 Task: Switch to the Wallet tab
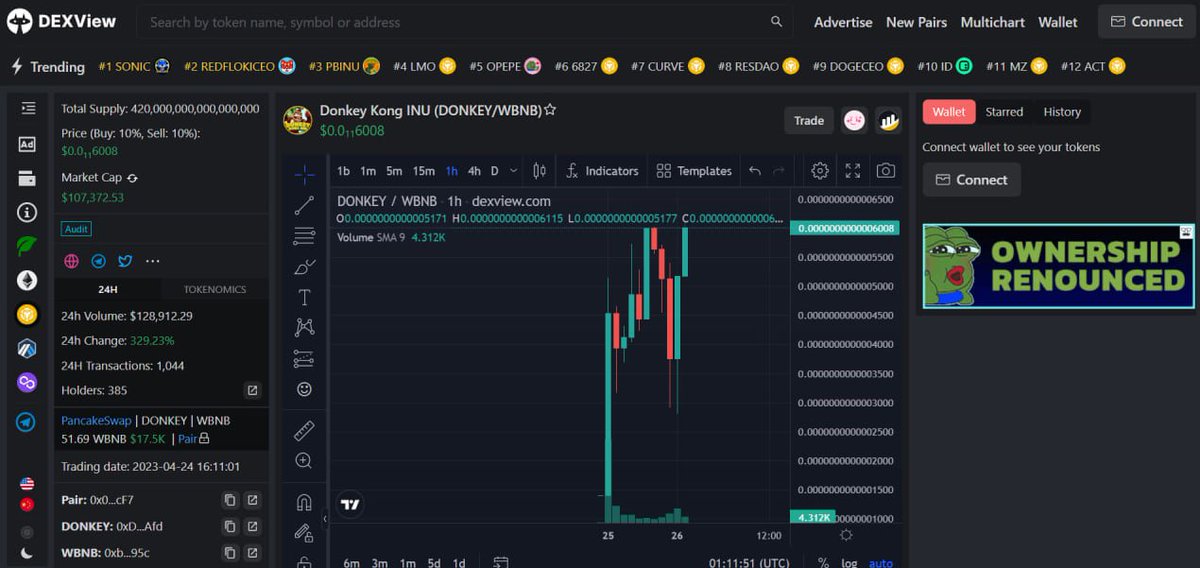pyautogui.click(x=949, y=112)
